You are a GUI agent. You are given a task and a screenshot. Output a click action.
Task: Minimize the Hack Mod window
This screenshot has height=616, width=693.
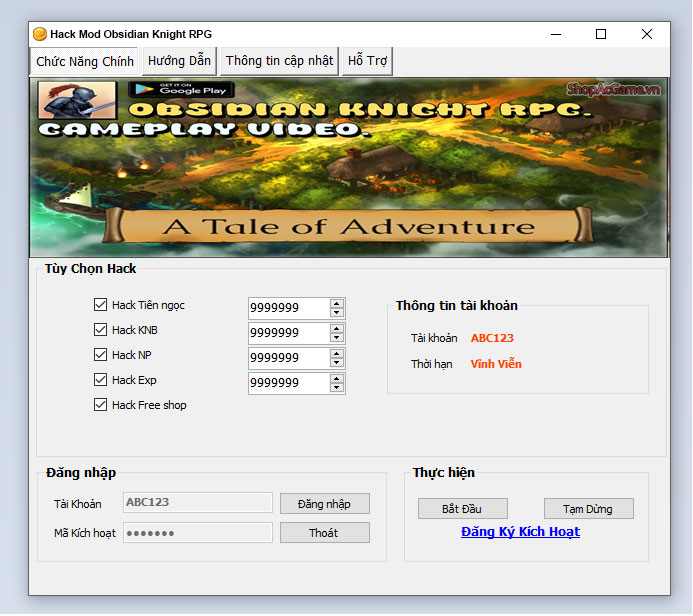point(556,34)
